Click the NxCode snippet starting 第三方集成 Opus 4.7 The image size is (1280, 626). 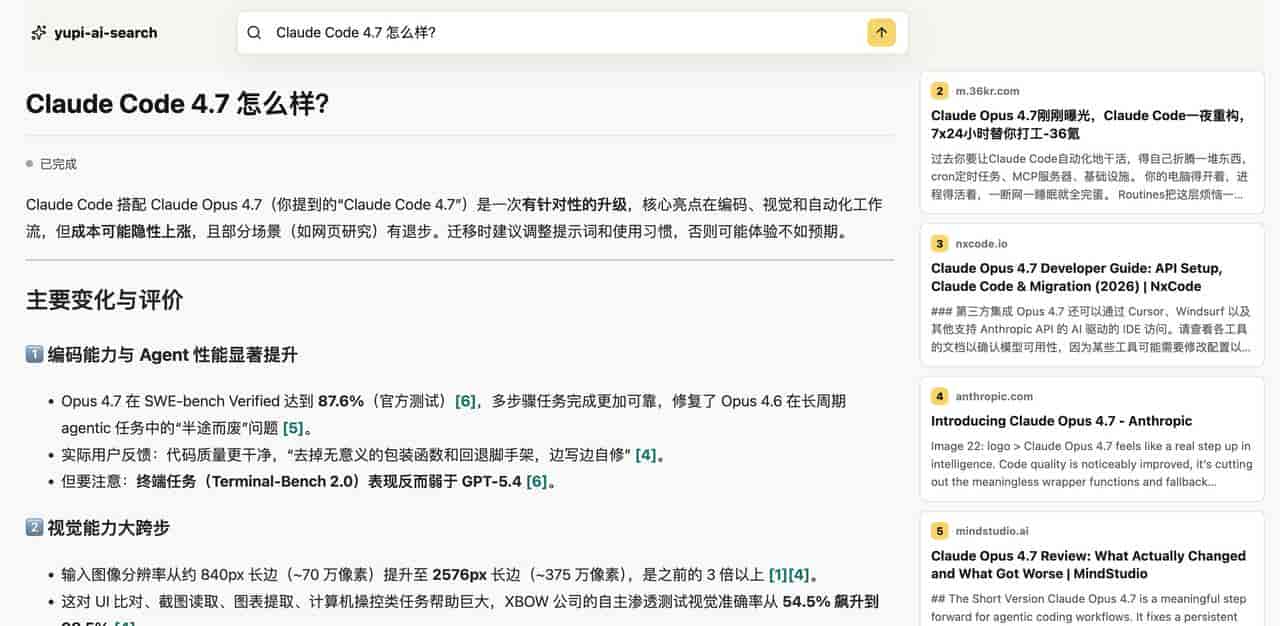click(1091, 329)
